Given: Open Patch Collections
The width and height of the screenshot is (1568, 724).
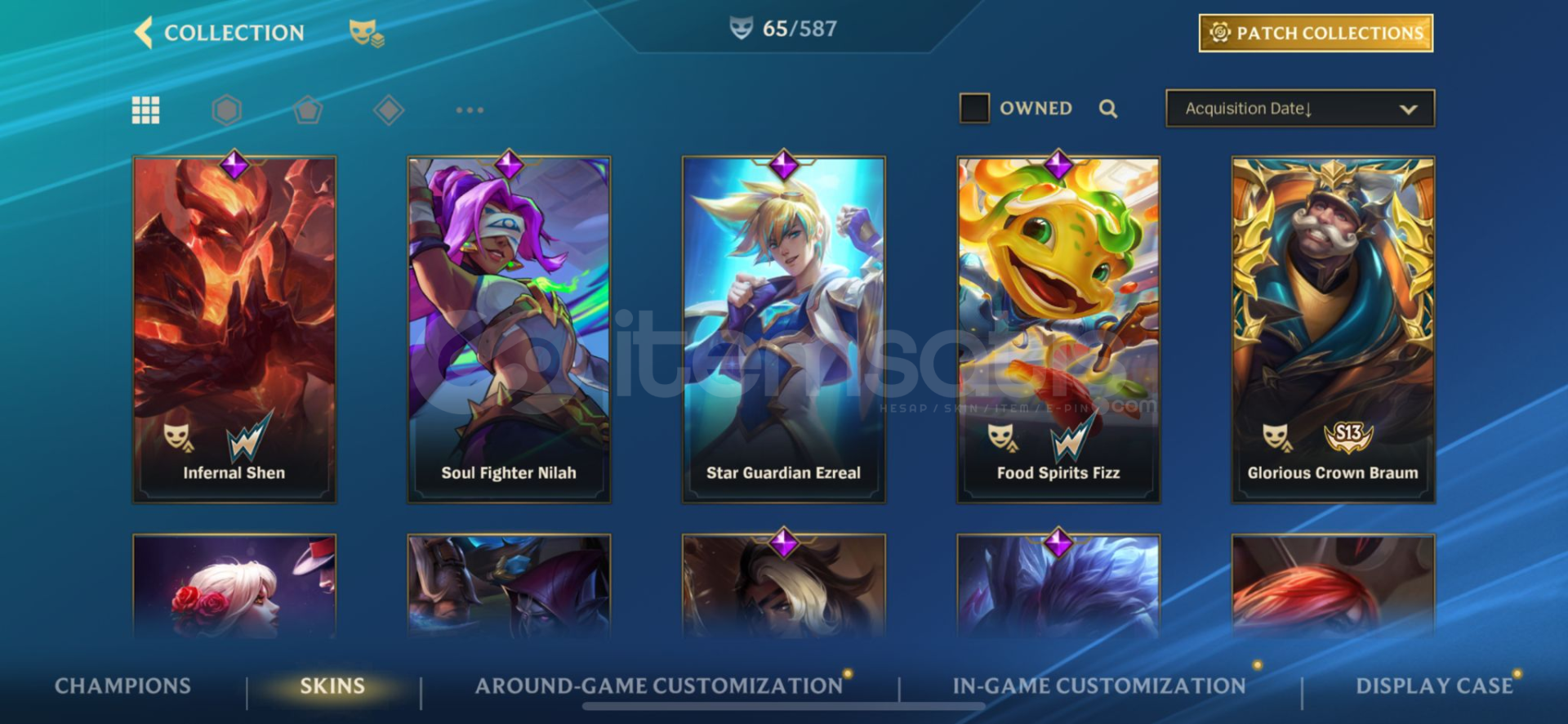Looking at the screenshot, I should point(1316,33).
